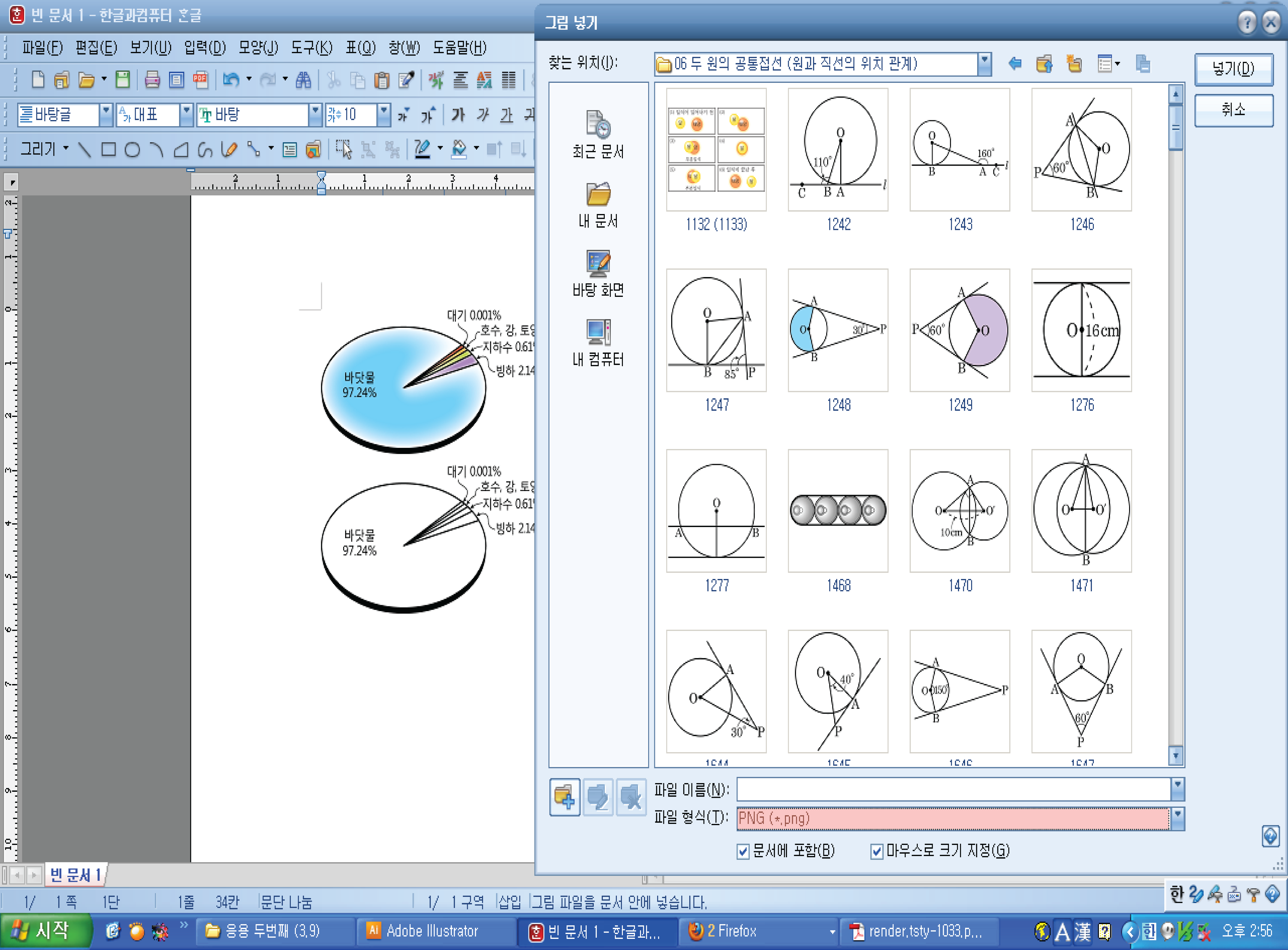The image size is (1288, 950).
Task: Click the Print icon in toolbar
Action: tap(152, 80)
